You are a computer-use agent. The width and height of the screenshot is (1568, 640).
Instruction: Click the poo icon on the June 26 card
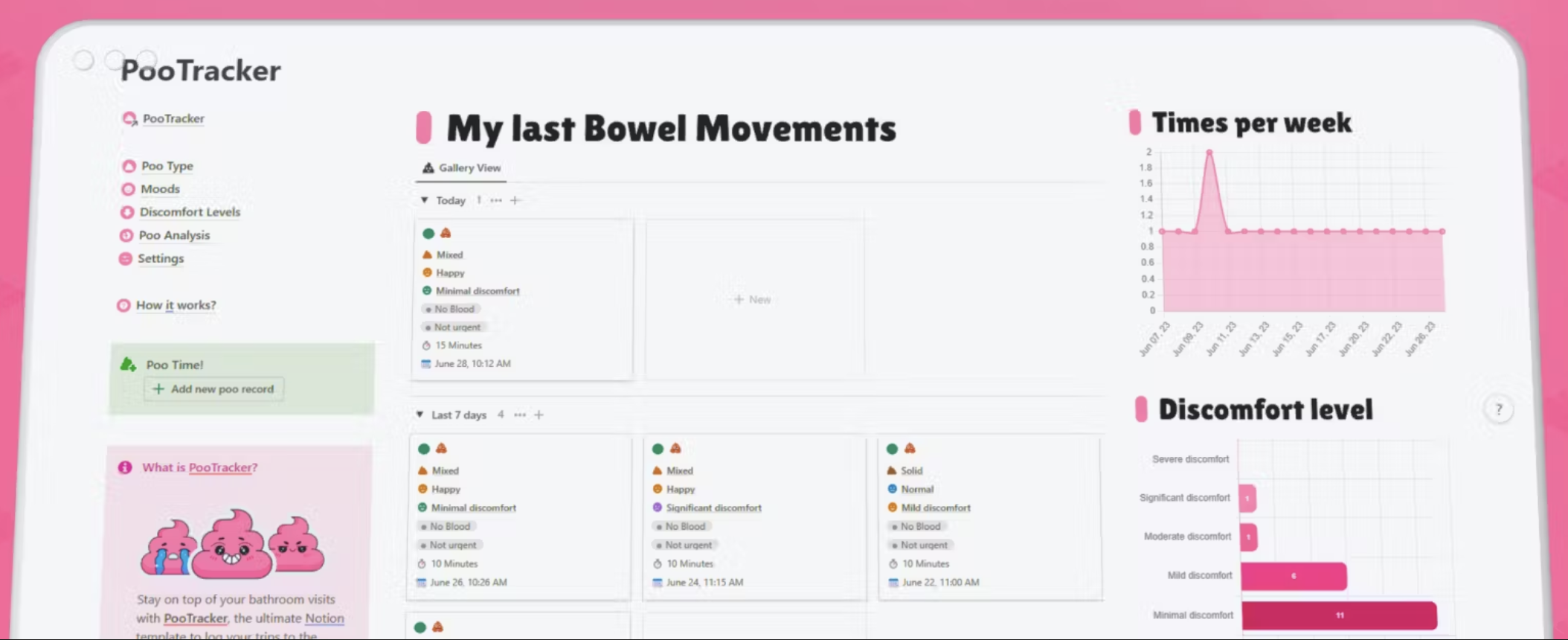tap(441, 449)
